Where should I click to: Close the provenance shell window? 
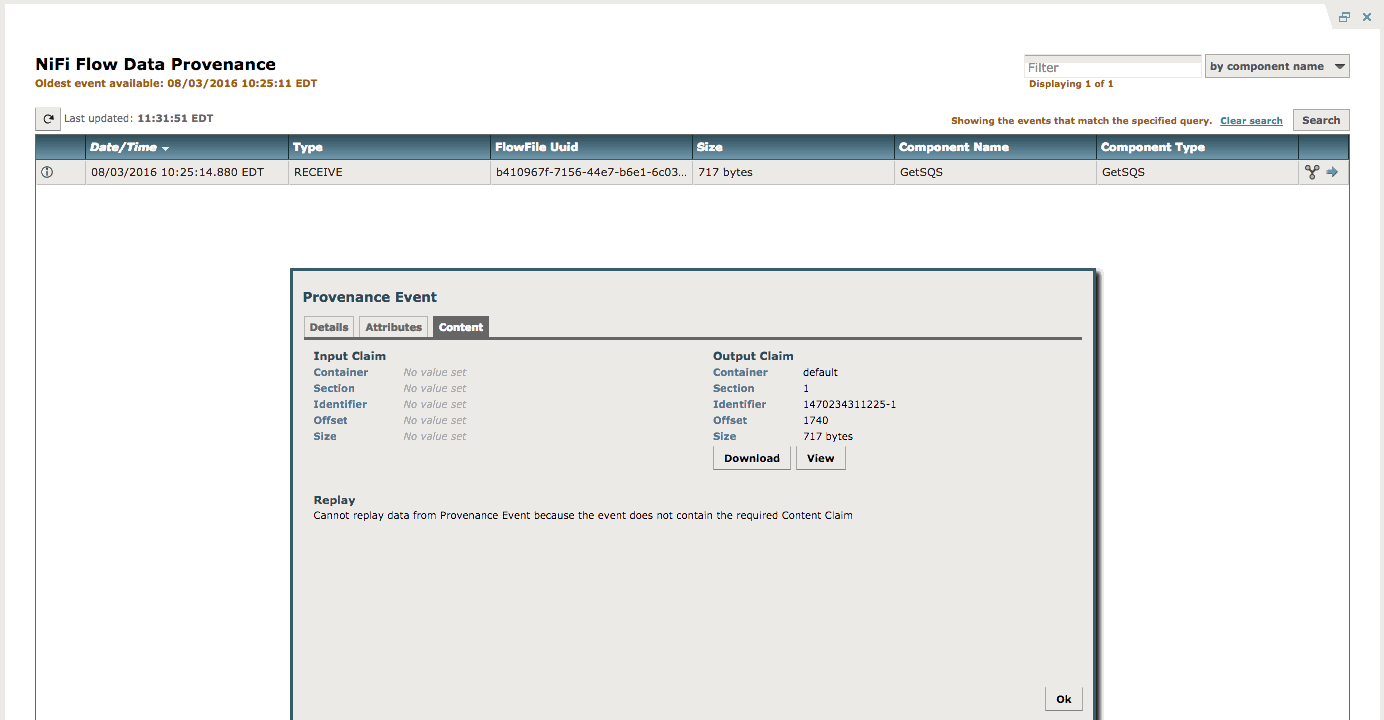[1366, 16]
